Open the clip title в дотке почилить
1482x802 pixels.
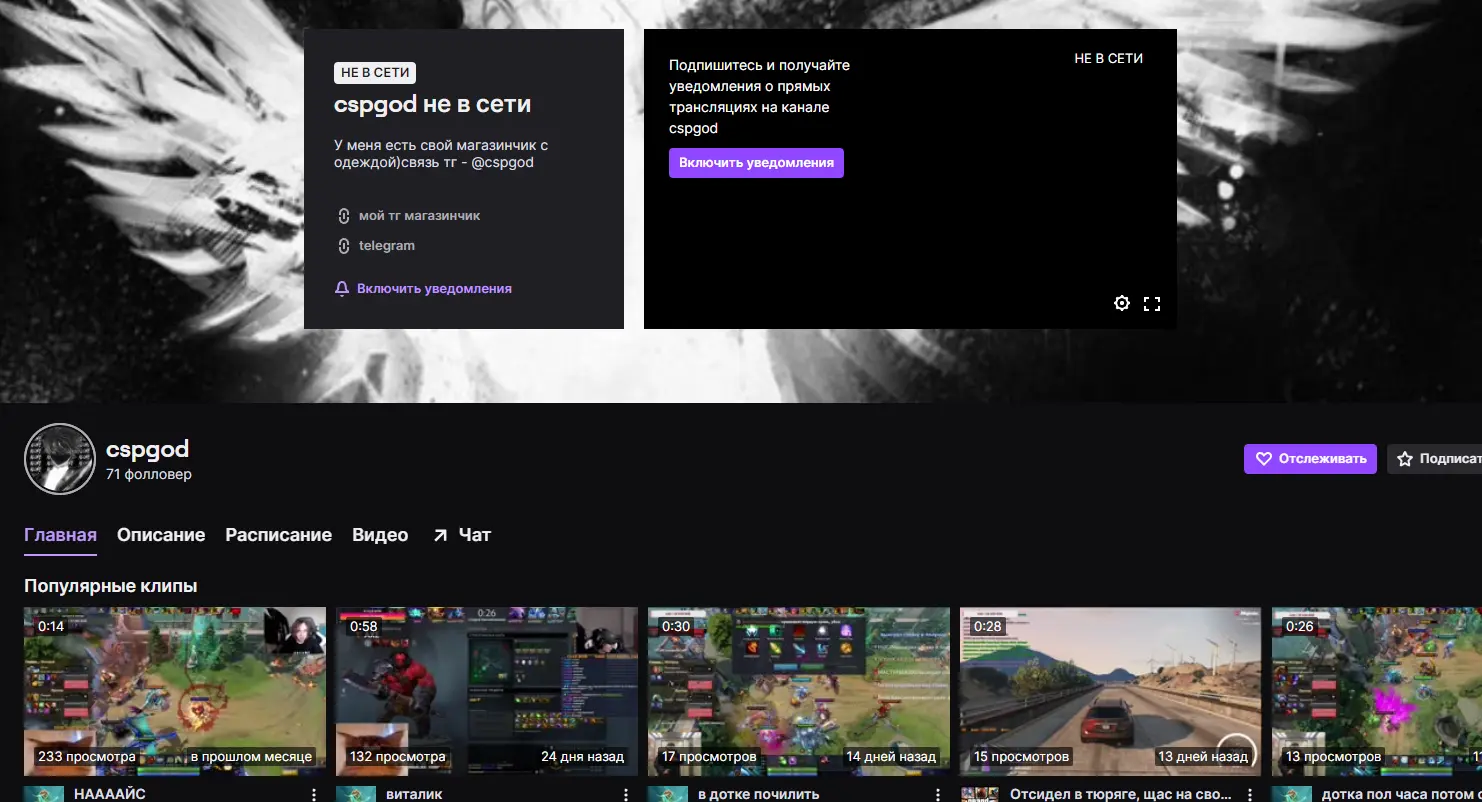click(759, 794)
